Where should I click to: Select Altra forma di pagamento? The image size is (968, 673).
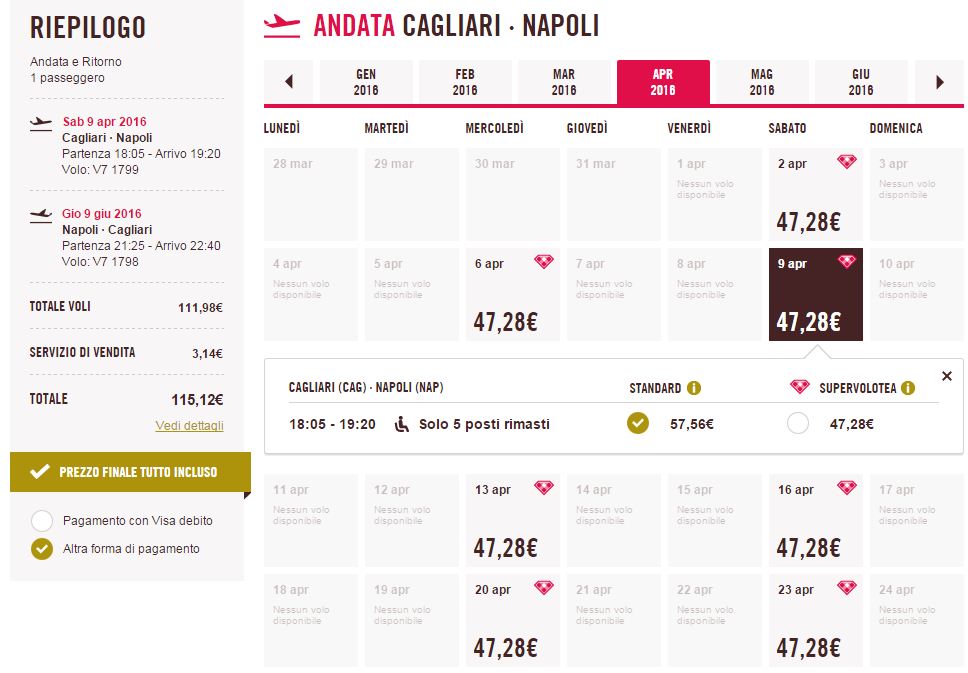click(x=42, y=548)
